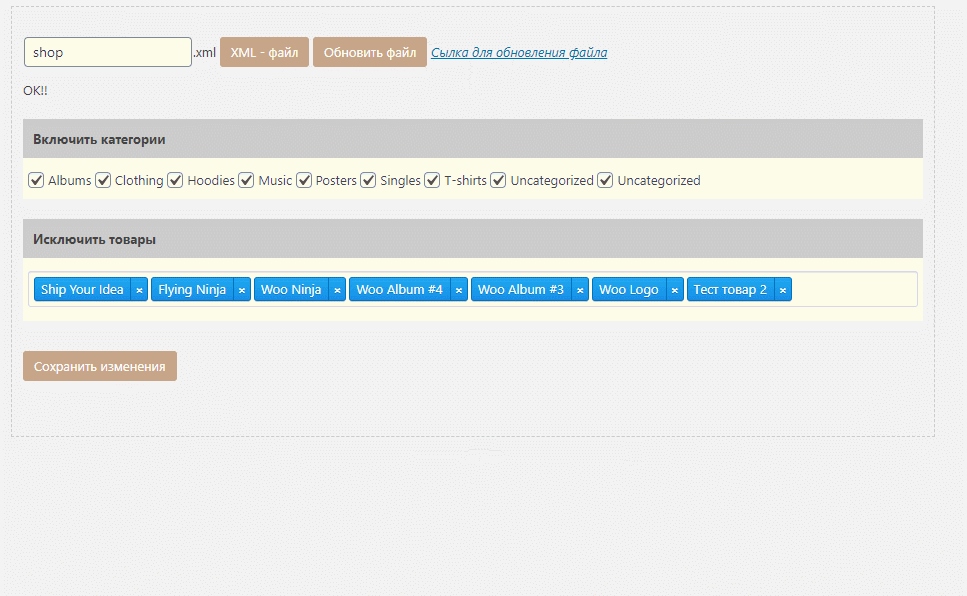967x596 pixels.
Task: Click the OK!! status message
Action: [x=35, y=91]
